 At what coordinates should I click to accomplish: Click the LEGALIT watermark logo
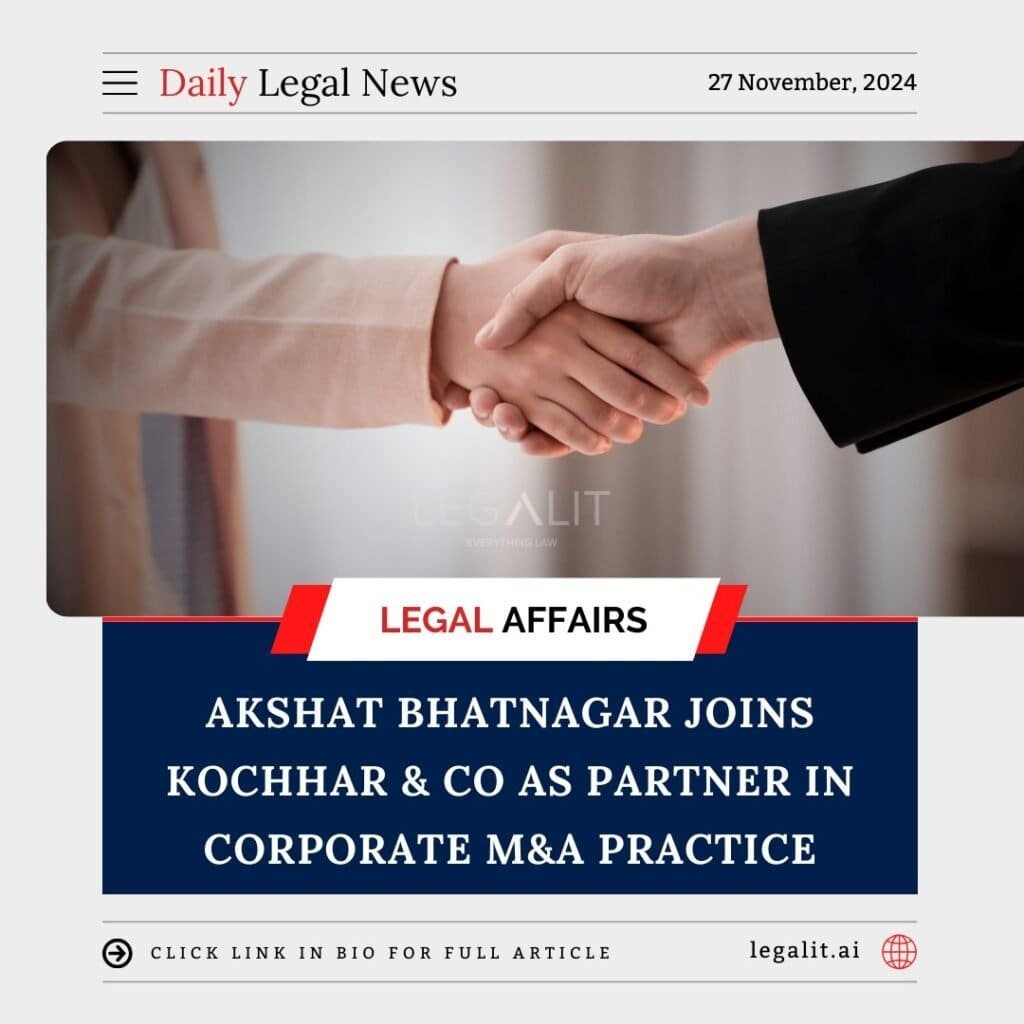513,516
